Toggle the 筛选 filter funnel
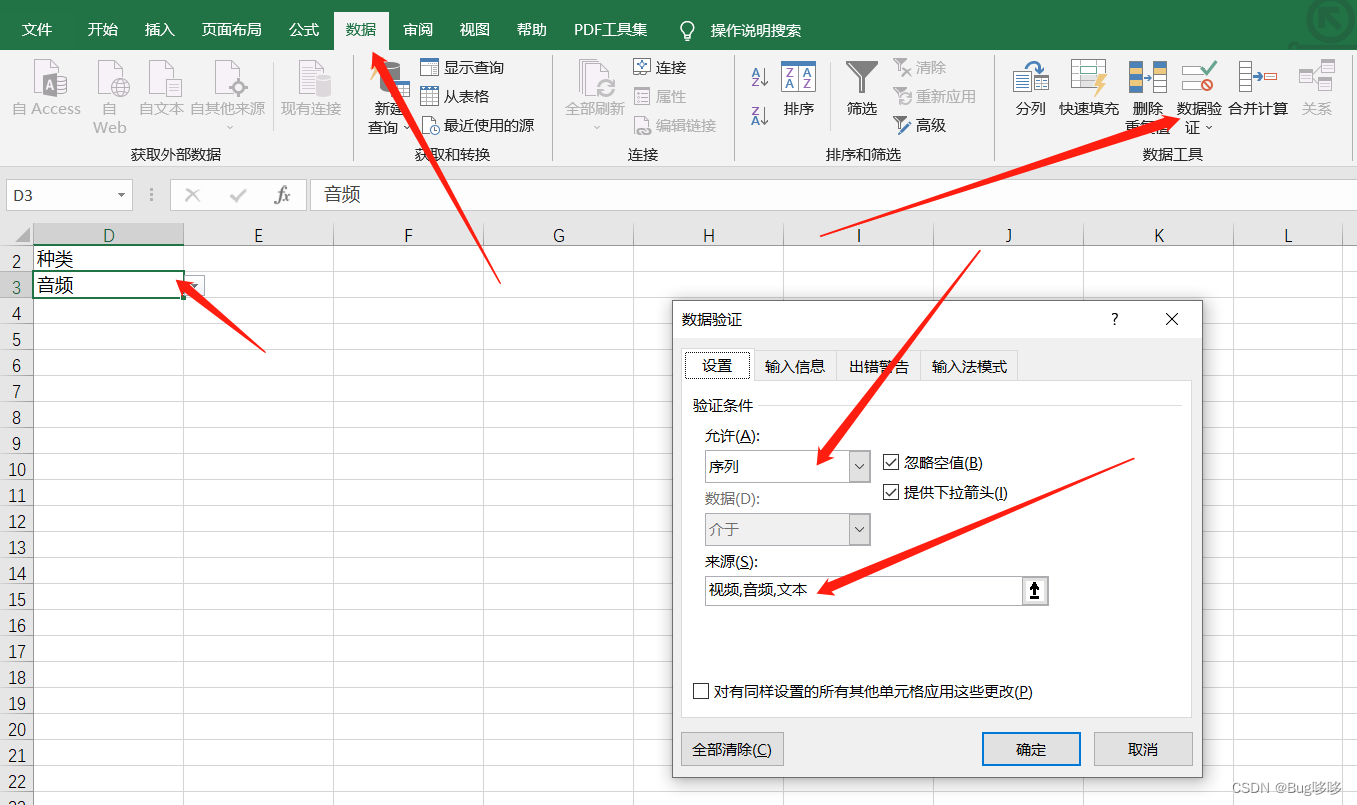This screenshot has height=805, width=1357. pyautogui.click(x=862, y=88)
